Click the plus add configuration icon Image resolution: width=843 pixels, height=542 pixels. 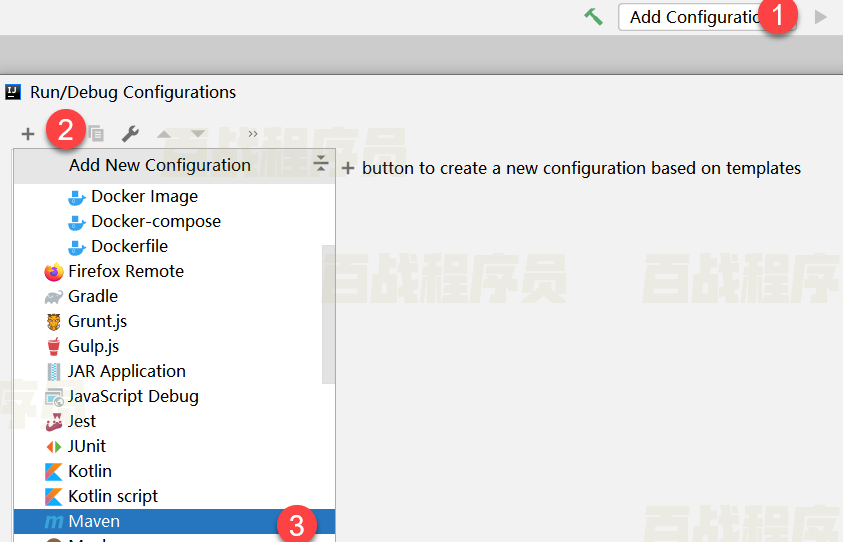(28, 133)
